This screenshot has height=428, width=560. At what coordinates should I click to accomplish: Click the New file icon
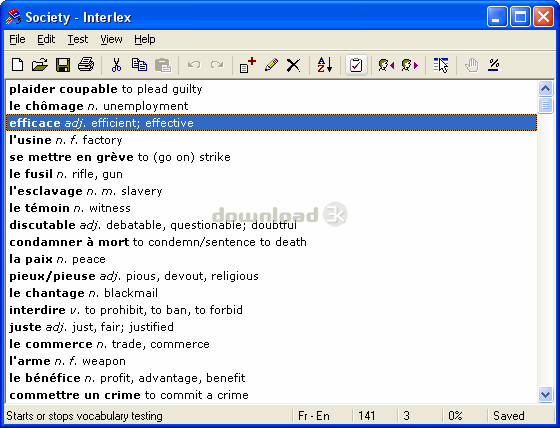[18, 65]
